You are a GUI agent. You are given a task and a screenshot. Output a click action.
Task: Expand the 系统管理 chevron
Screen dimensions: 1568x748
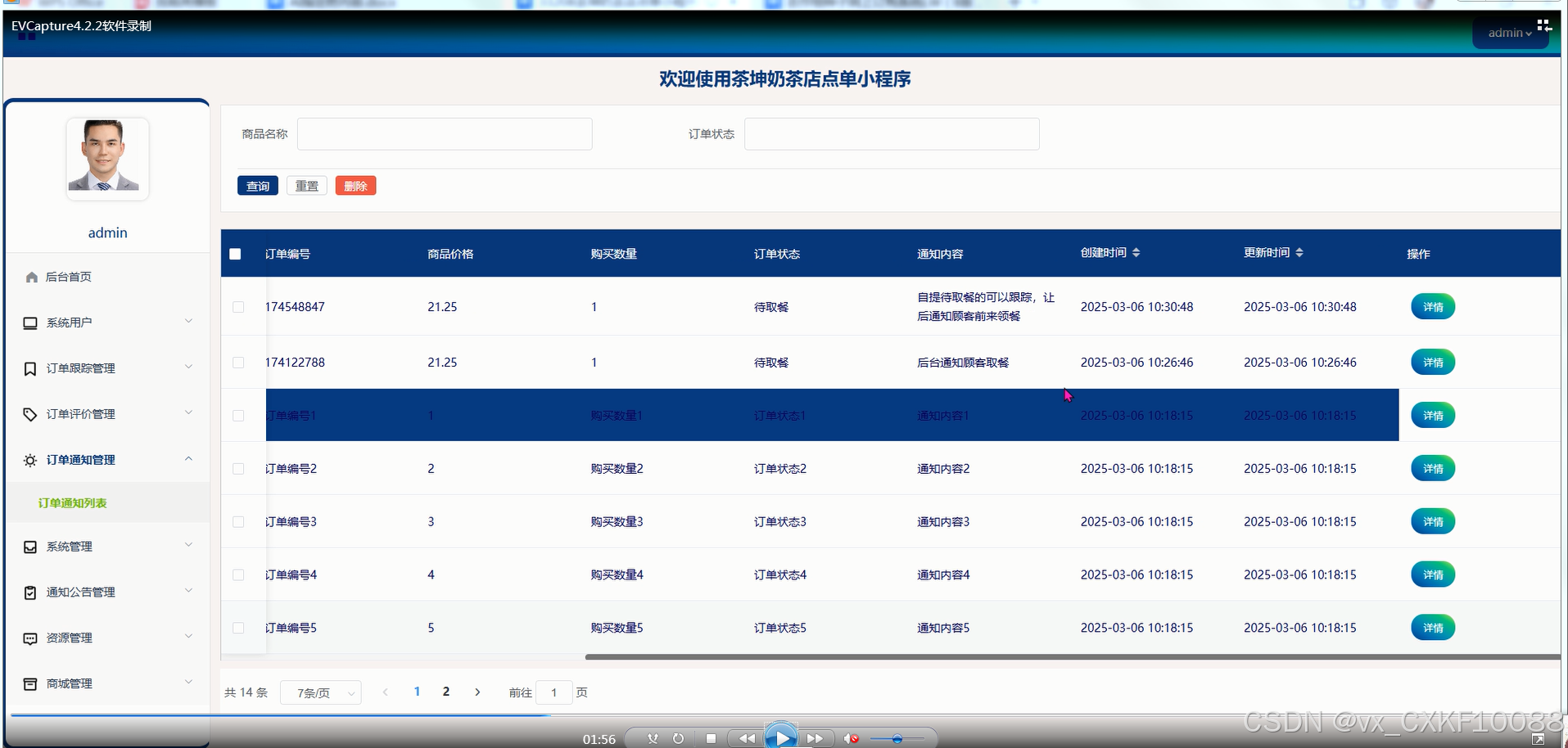(188, 545)
